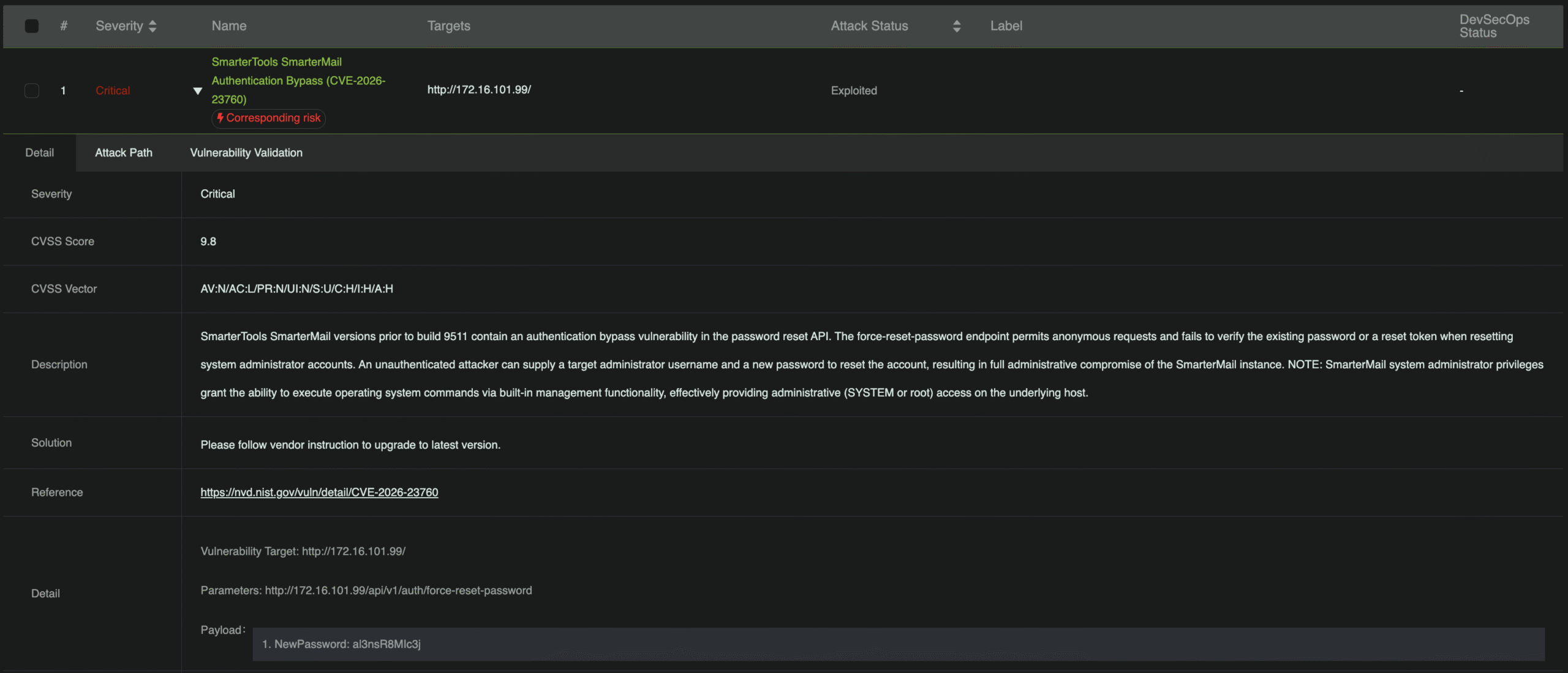Click the Label column header
The image size is (1568, 673).
click(1006, 26)
